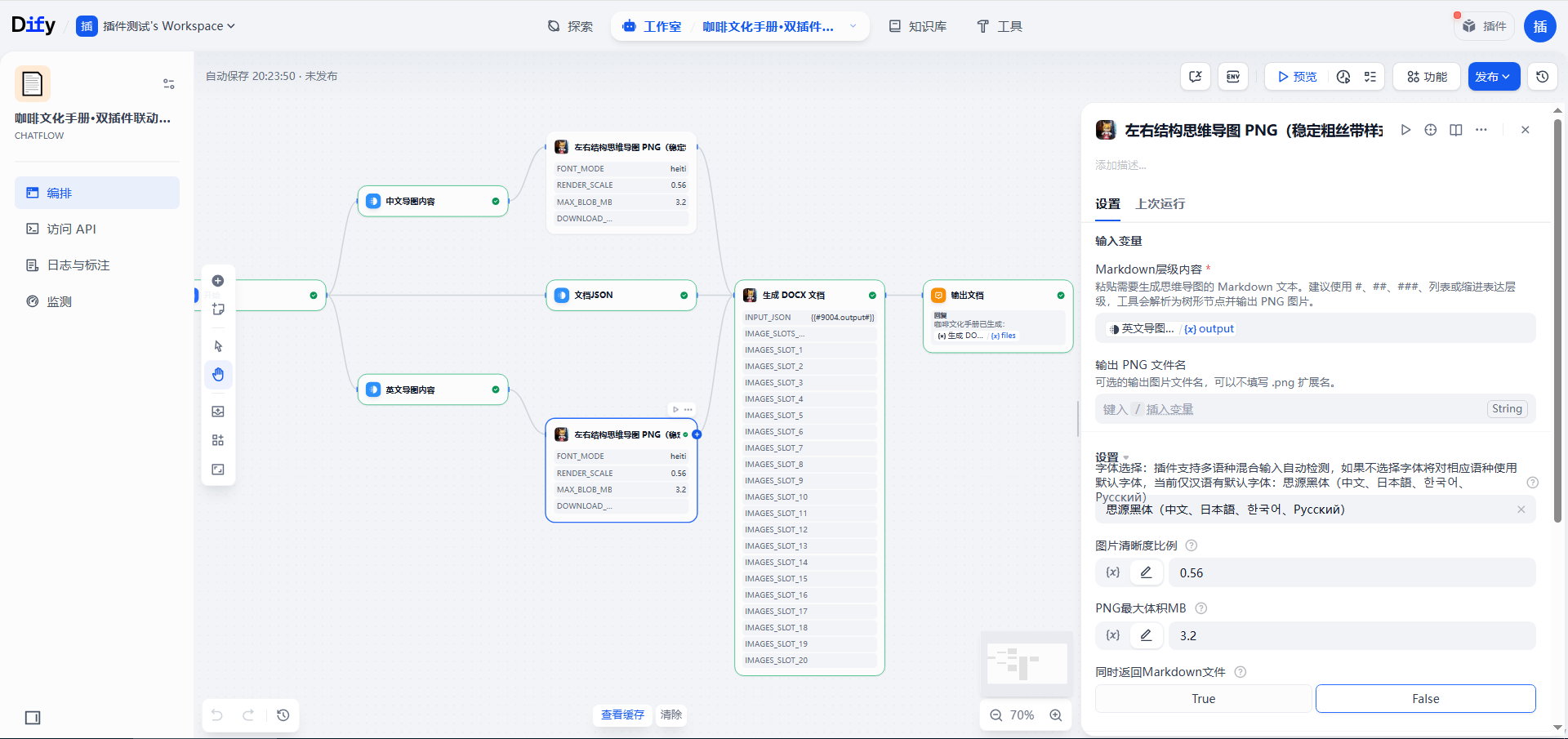Viewport: 1568px width, 739px height.
Task: Click the locate node crosshair icon
Action: 1431,130
